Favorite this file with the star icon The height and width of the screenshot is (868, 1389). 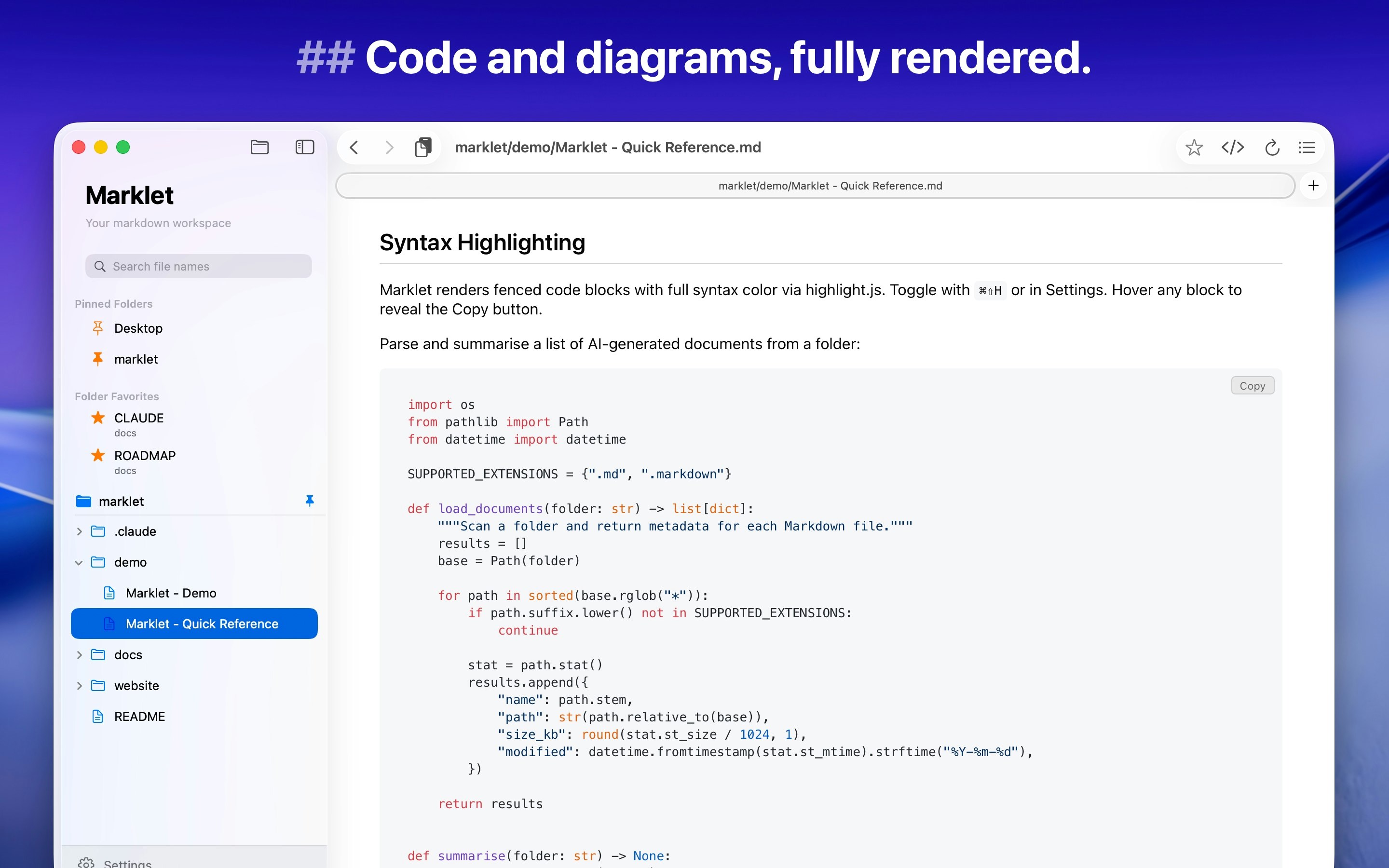point(1194,148)
